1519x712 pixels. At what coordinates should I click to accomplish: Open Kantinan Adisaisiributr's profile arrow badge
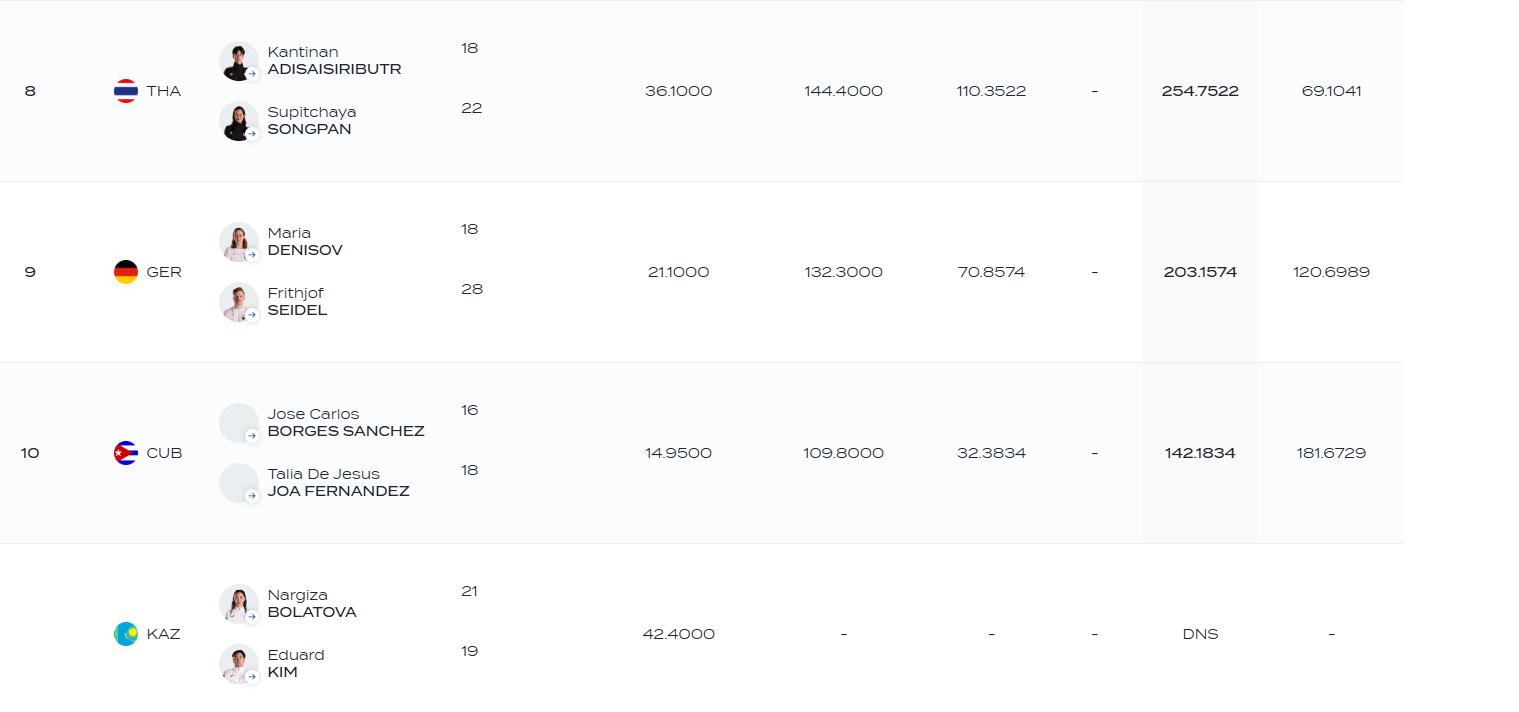click(x=252, y=74)
